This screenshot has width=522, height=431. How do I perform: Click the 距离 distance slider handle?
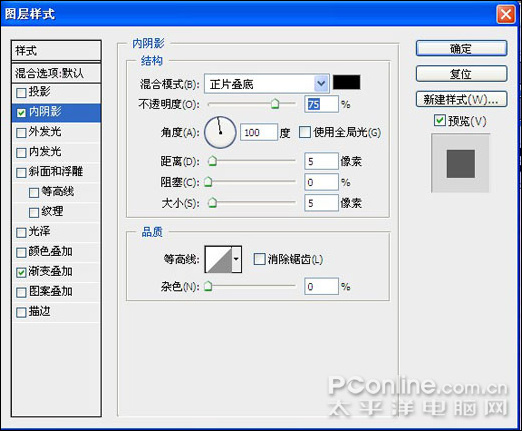click(x=212, y=161)
